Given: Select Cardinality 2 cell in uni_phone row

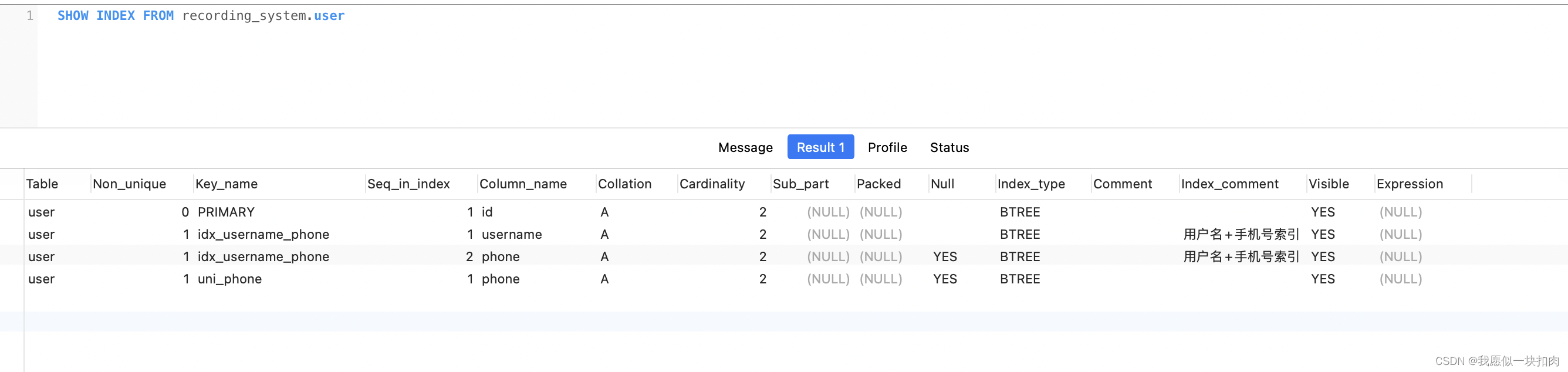Looking at the screenshot, I should click(x=763, y=279).
